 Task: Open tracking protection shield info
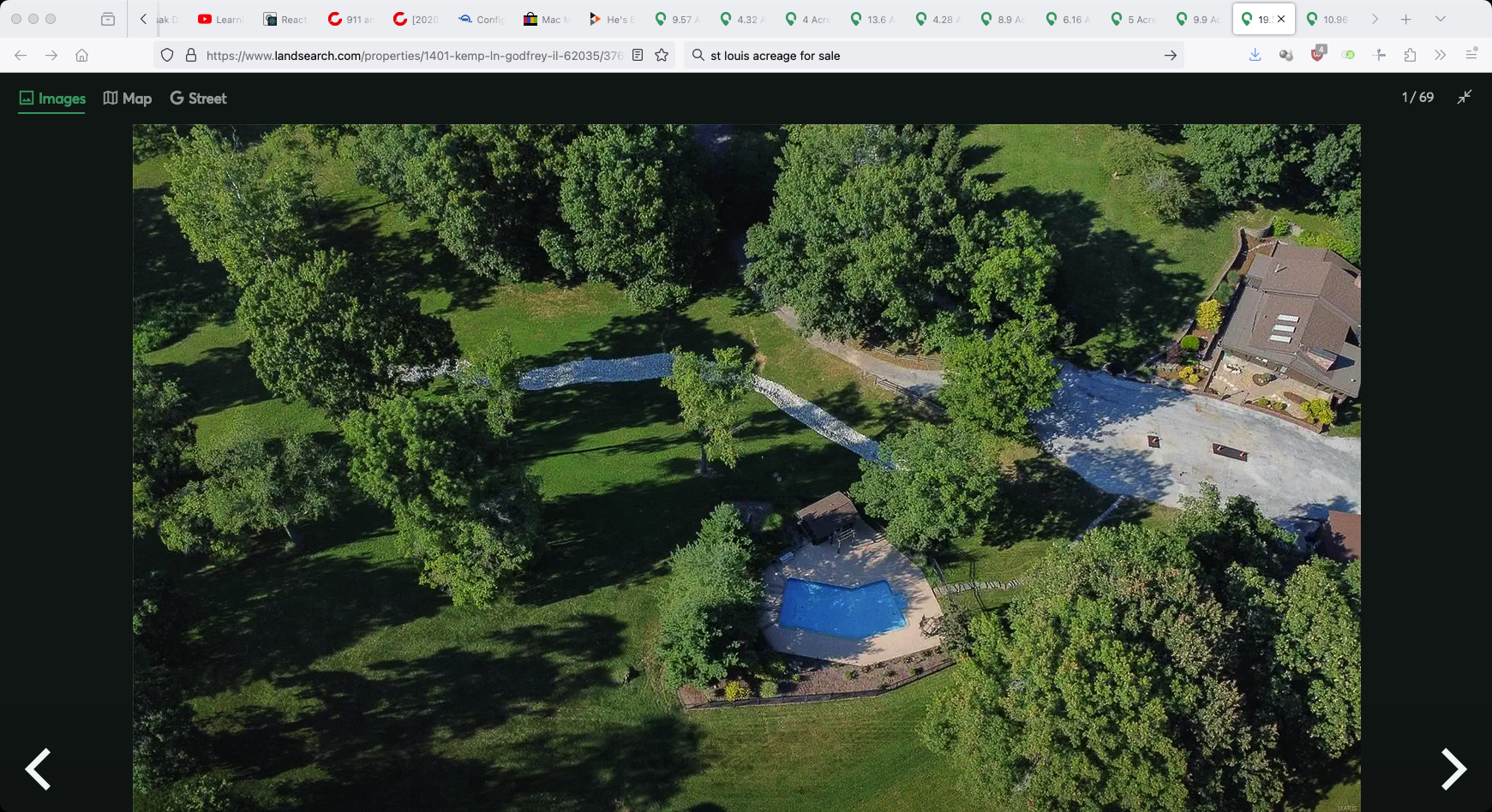click(x=167, y=55)
